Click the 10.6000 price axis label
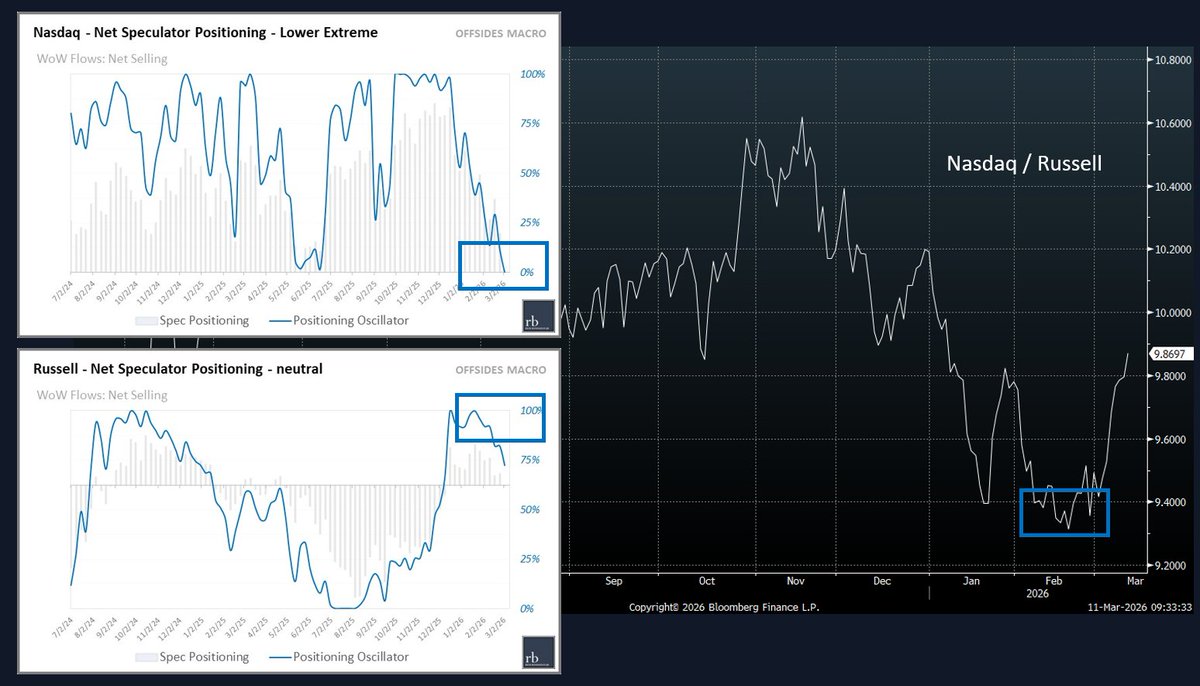Screen dimensions: 1200x686 [1171, 124]
